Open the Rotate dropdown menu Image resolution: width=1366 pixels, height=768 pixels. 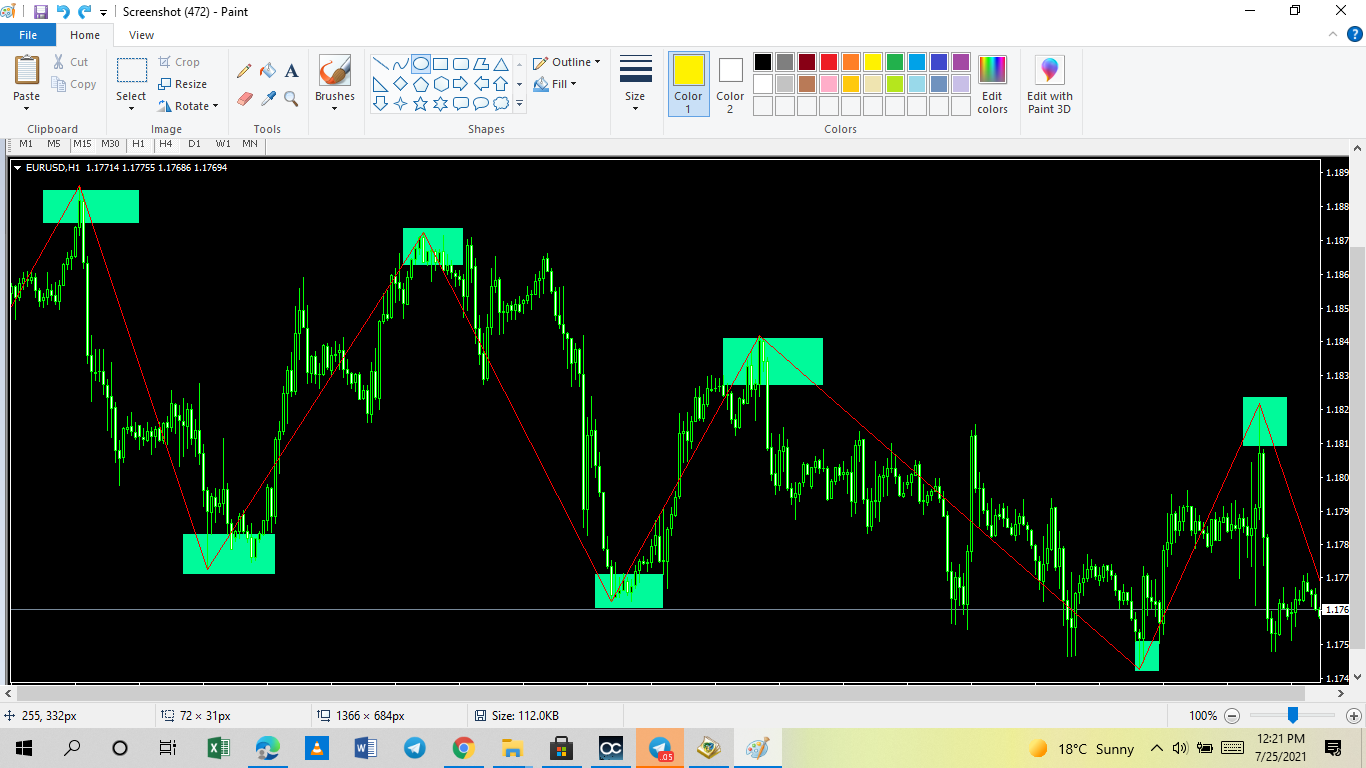tap(189, 106)
